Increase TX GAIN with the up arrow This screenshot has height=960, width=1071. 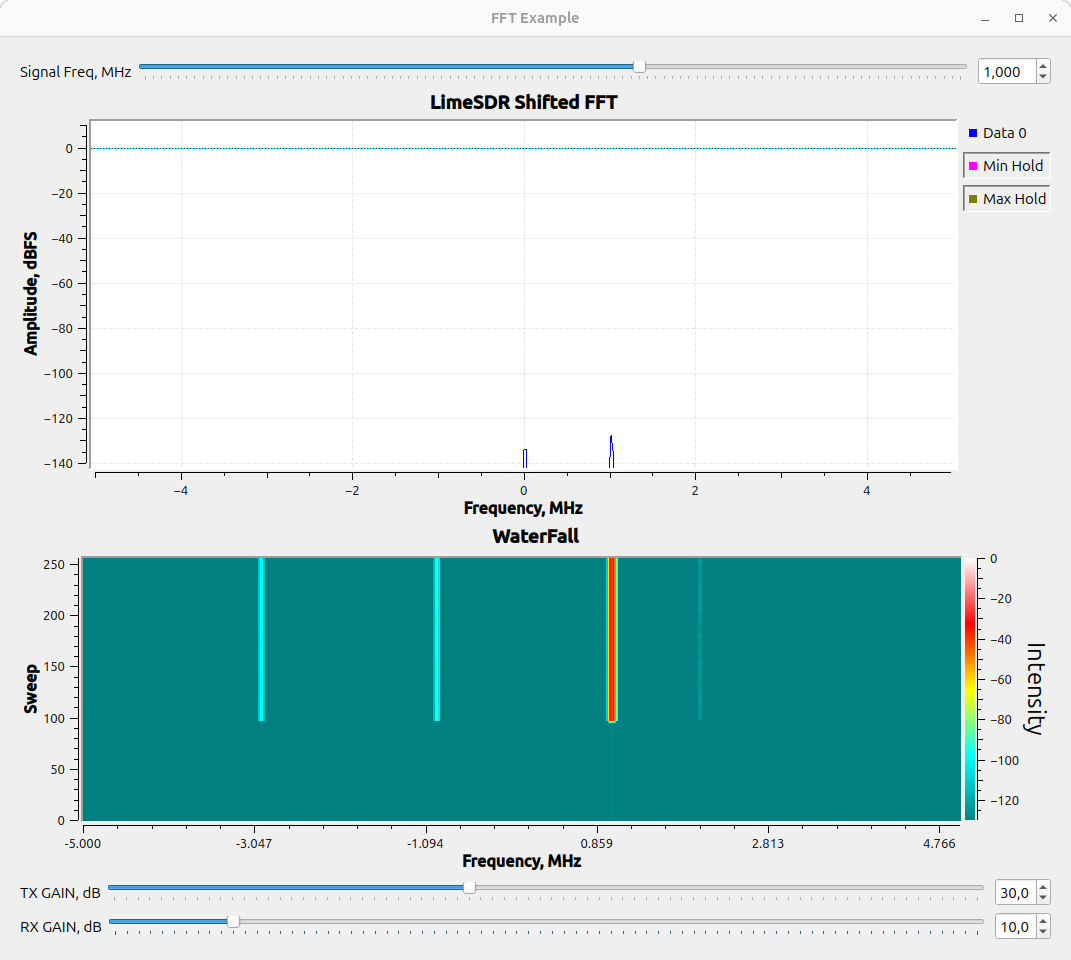coord(1044,886)
